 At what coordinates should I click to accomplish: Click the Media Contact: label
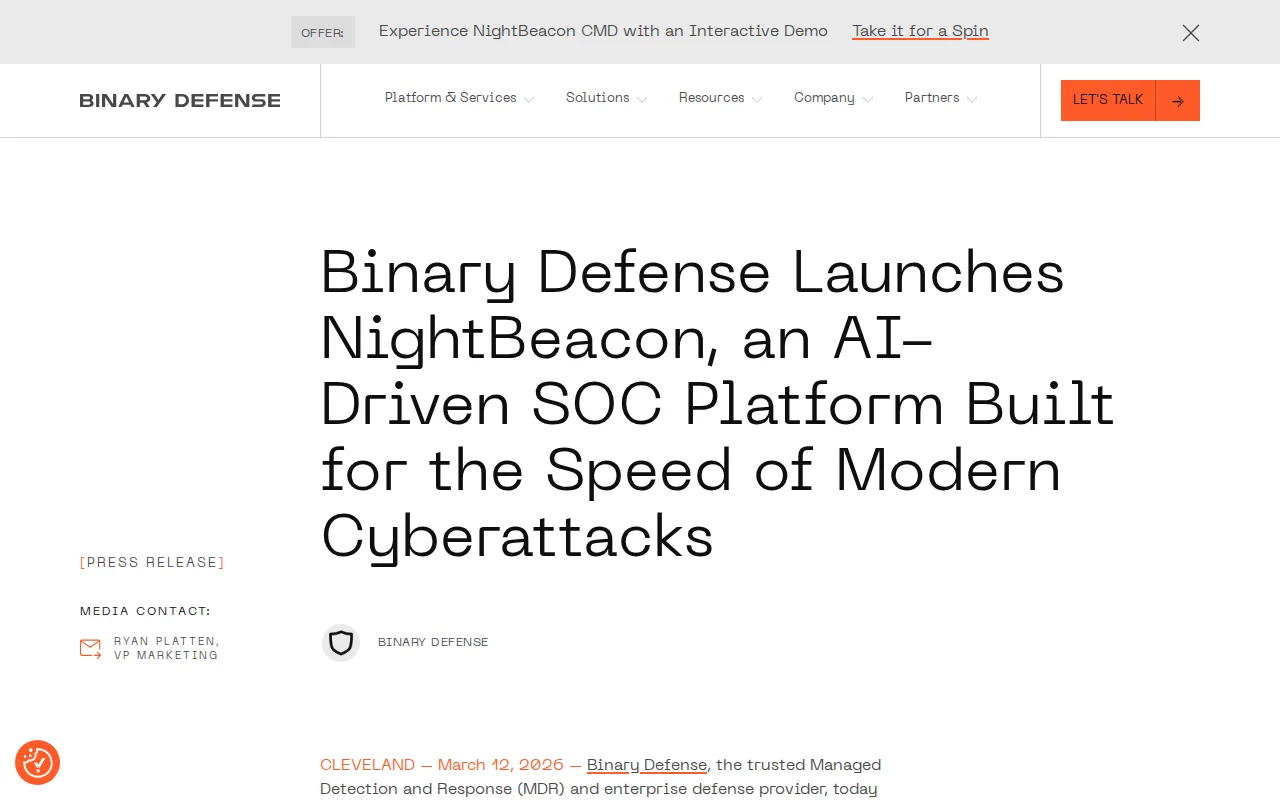(x=146, y=611)
